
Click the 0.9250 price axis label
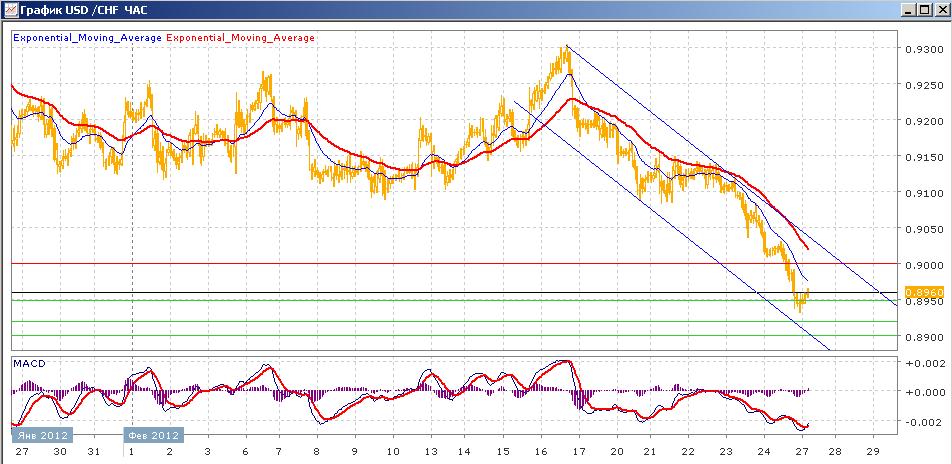pyautogui.click(x=925, y=86)
